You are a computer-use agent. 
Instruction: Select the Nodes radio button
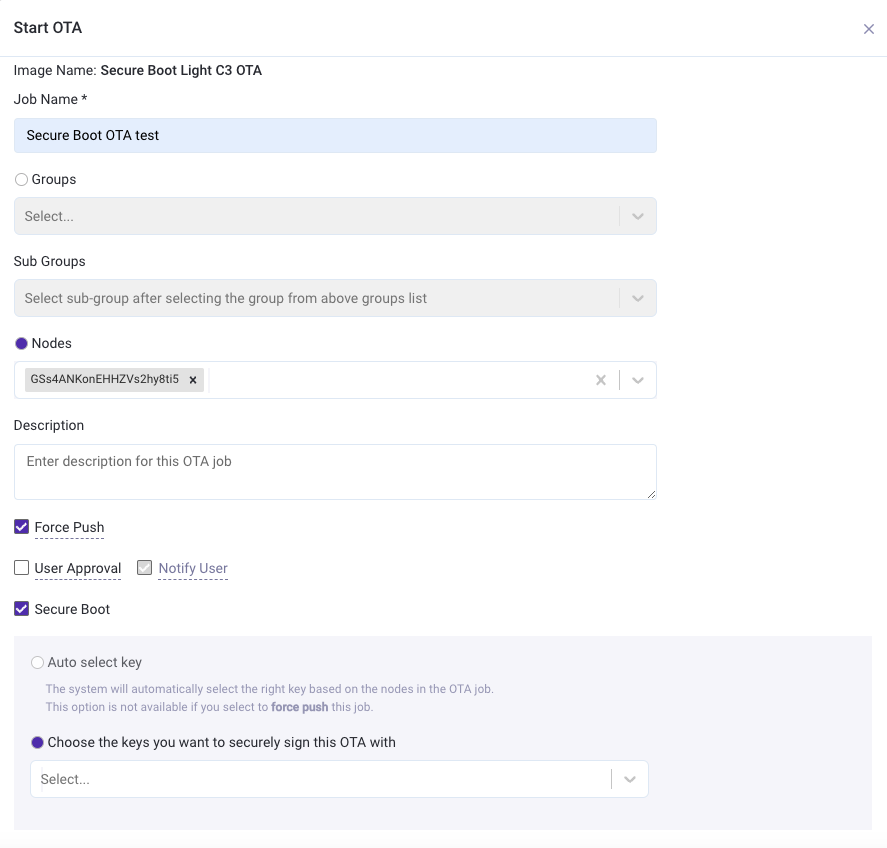tap(21, 343)
